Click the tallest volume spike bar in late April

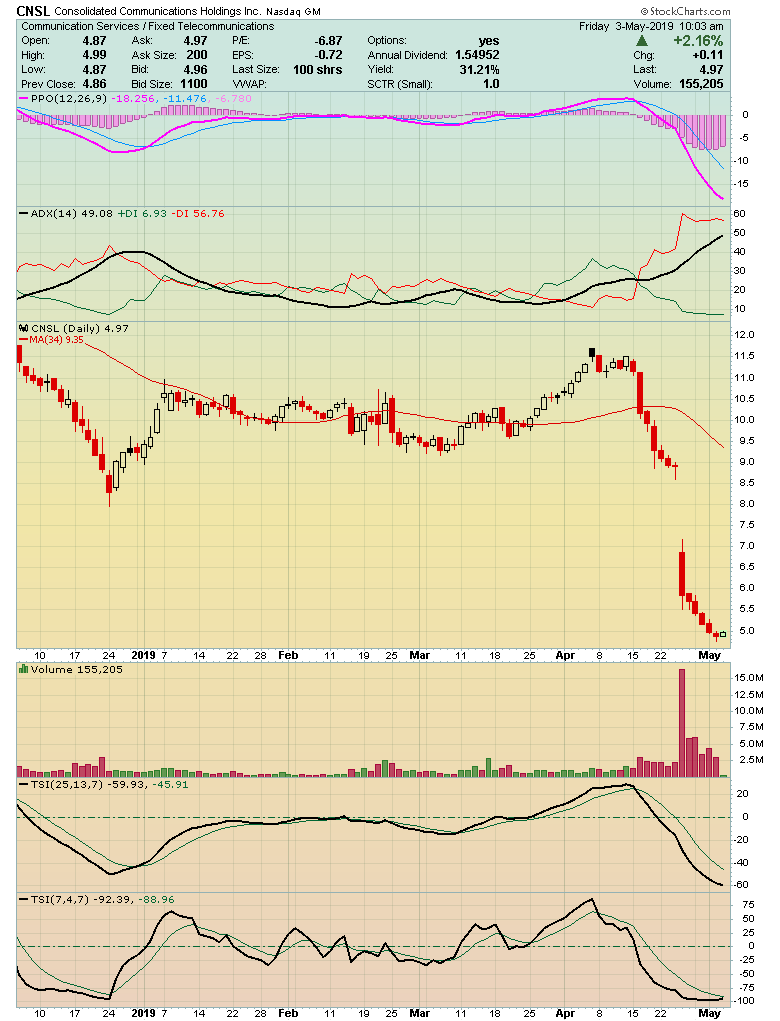tap(682, 723)
